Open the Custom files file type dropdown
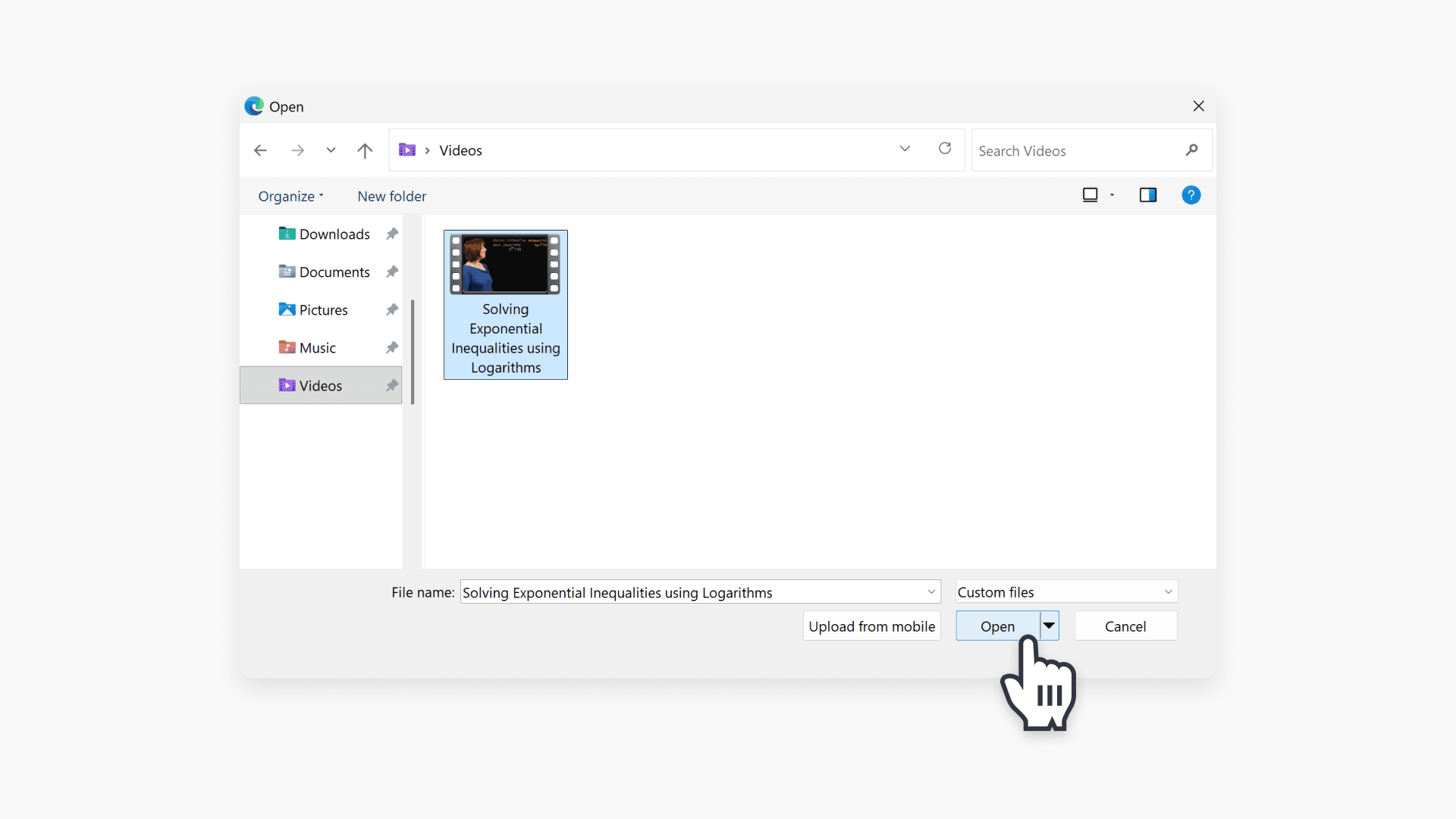The image size is (1456, 819). pyautogui.click(x=1168, y=591)
